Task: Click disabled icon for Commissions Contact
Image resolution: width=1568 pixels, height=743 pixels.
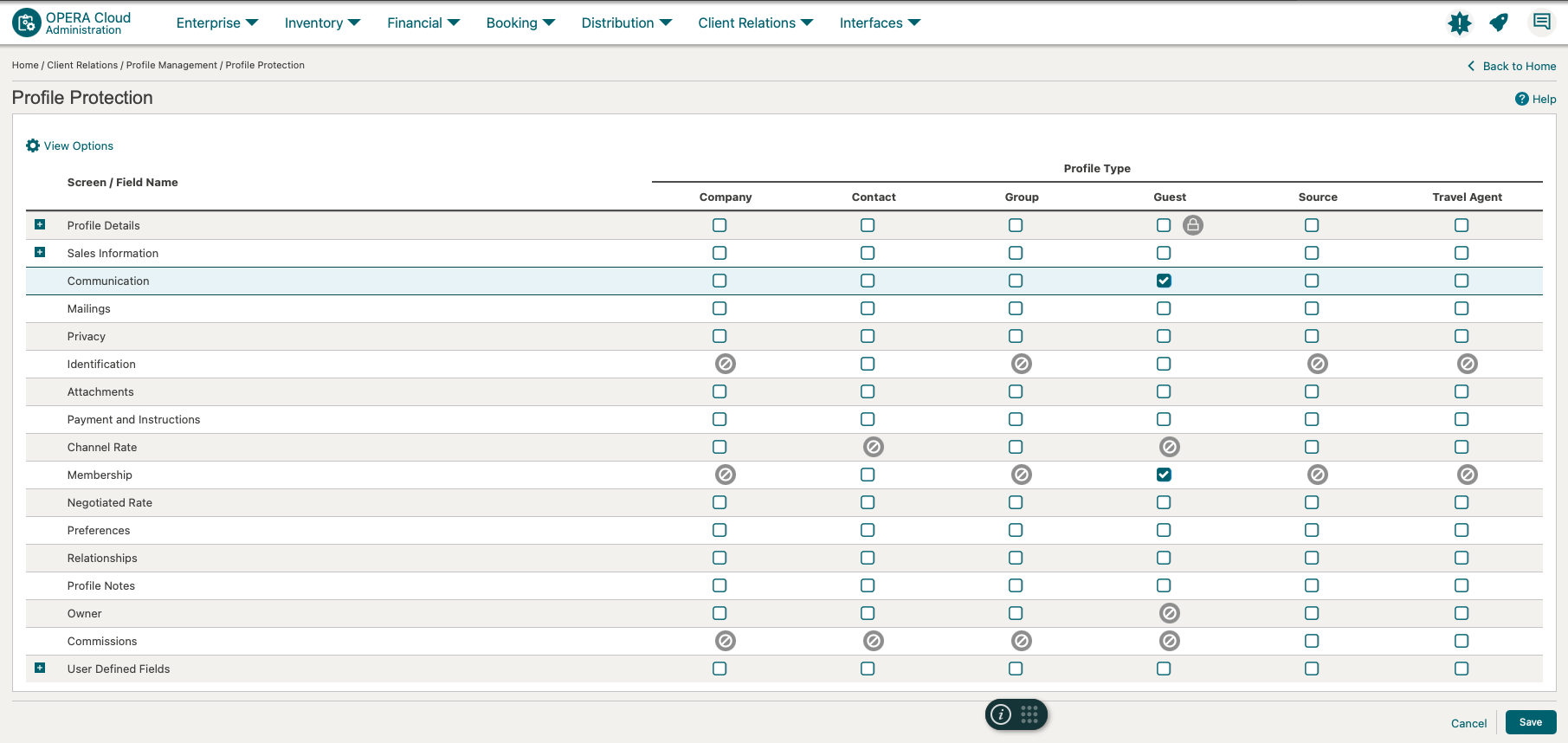Action: [x=874, y=641]
